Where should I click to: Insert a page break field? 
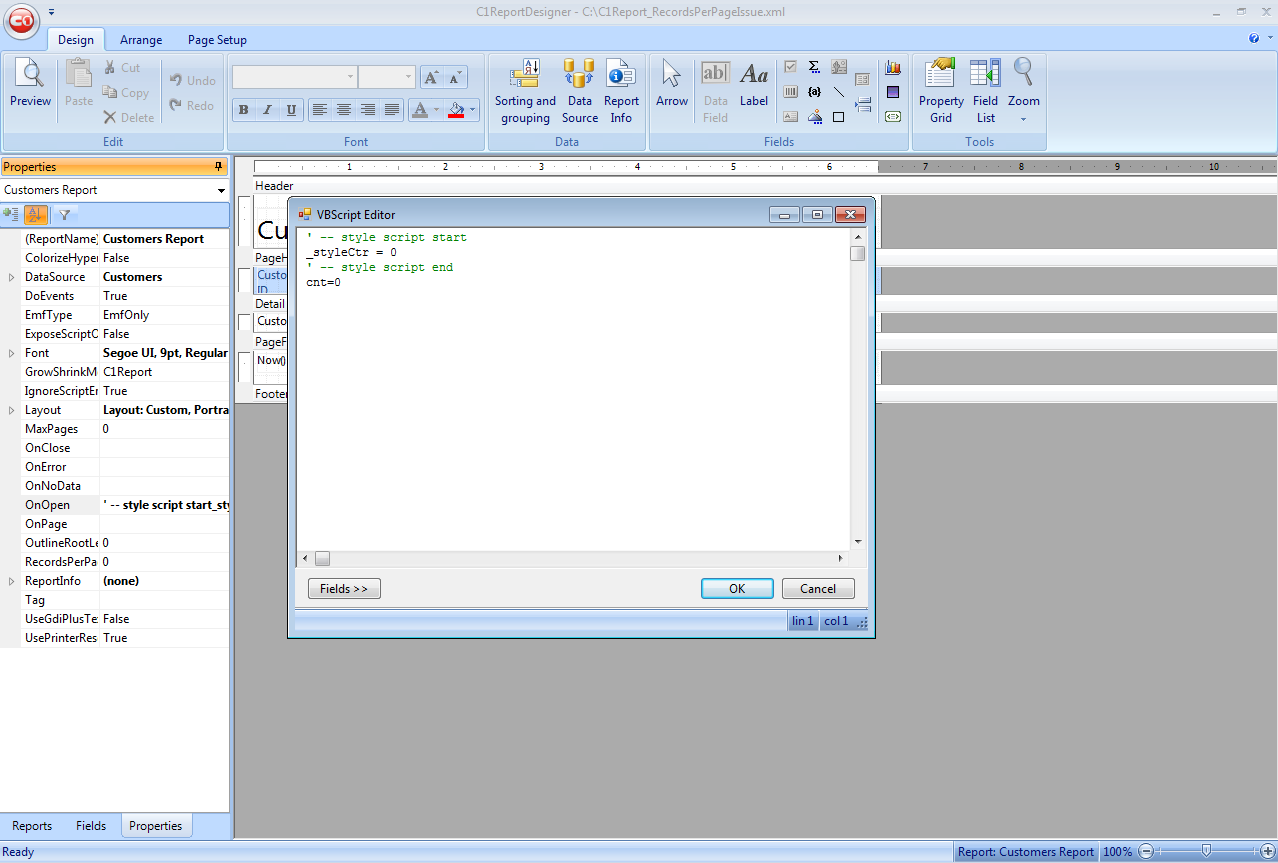[863, 104]
